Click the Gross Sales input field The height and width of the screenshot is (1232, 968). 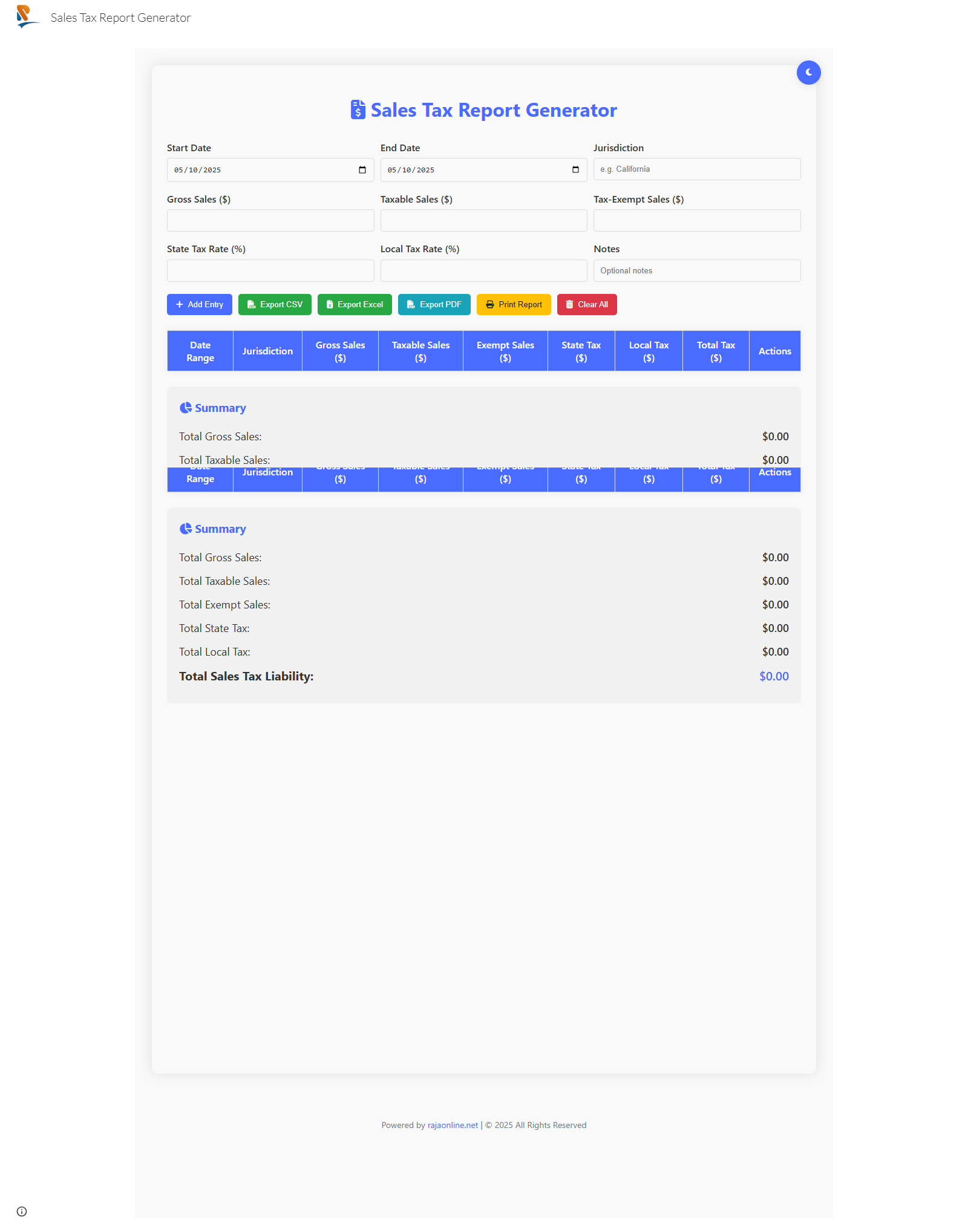tap(270, 221)
